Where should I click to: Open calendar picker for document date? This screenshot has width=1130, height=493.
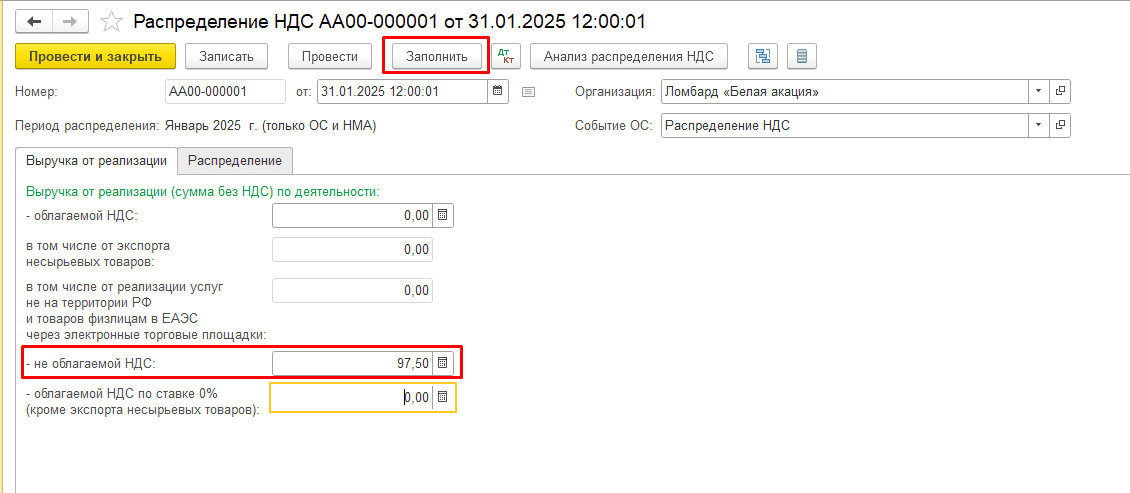coord(497,92)
